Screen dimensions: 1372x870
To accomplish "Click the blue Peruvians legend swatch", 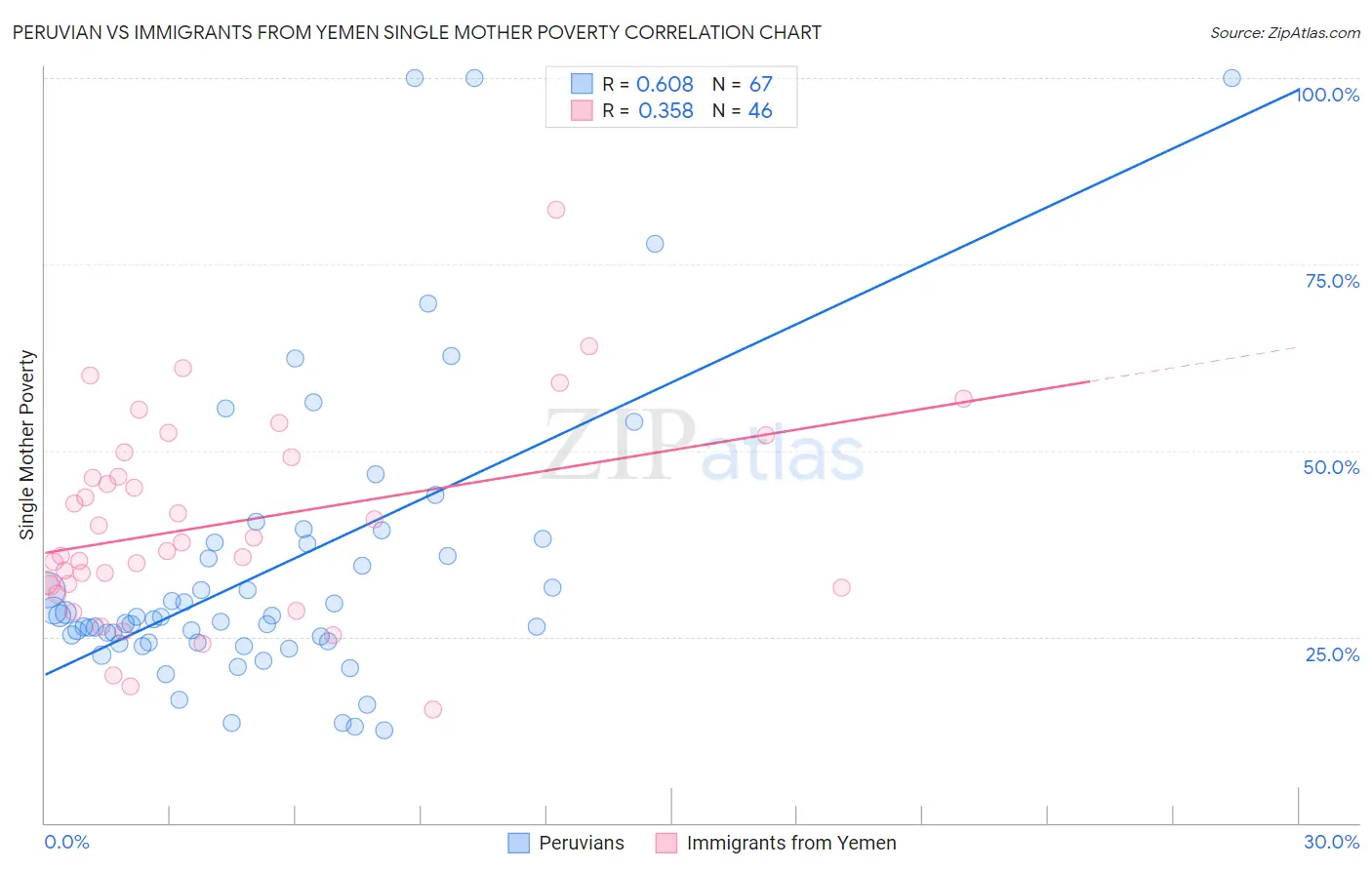I will [x=519, y=843].
